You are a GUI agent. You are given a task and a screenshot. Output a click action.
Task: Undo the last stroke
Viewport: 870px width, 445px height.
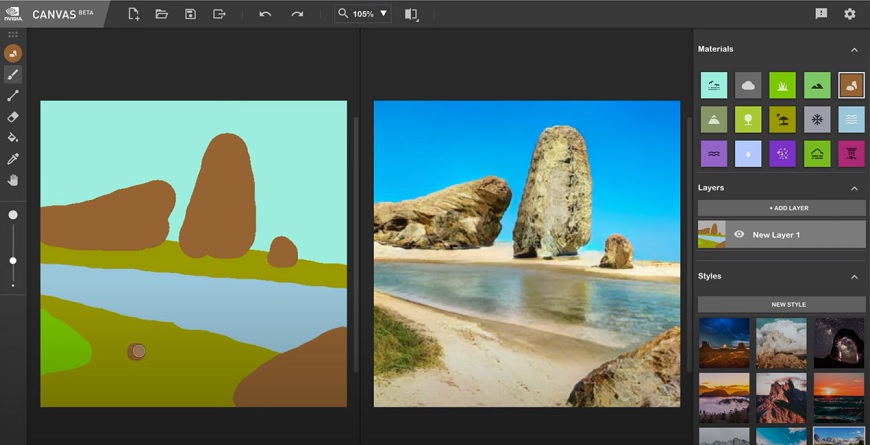(265, 14)
